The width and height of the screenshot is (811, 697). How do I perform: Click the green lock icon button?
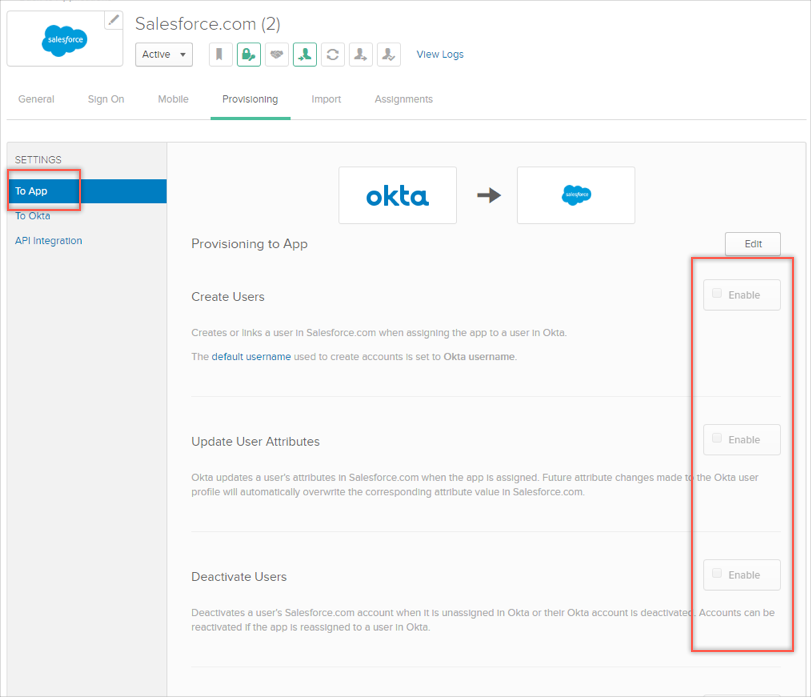(x=249, y=55)
